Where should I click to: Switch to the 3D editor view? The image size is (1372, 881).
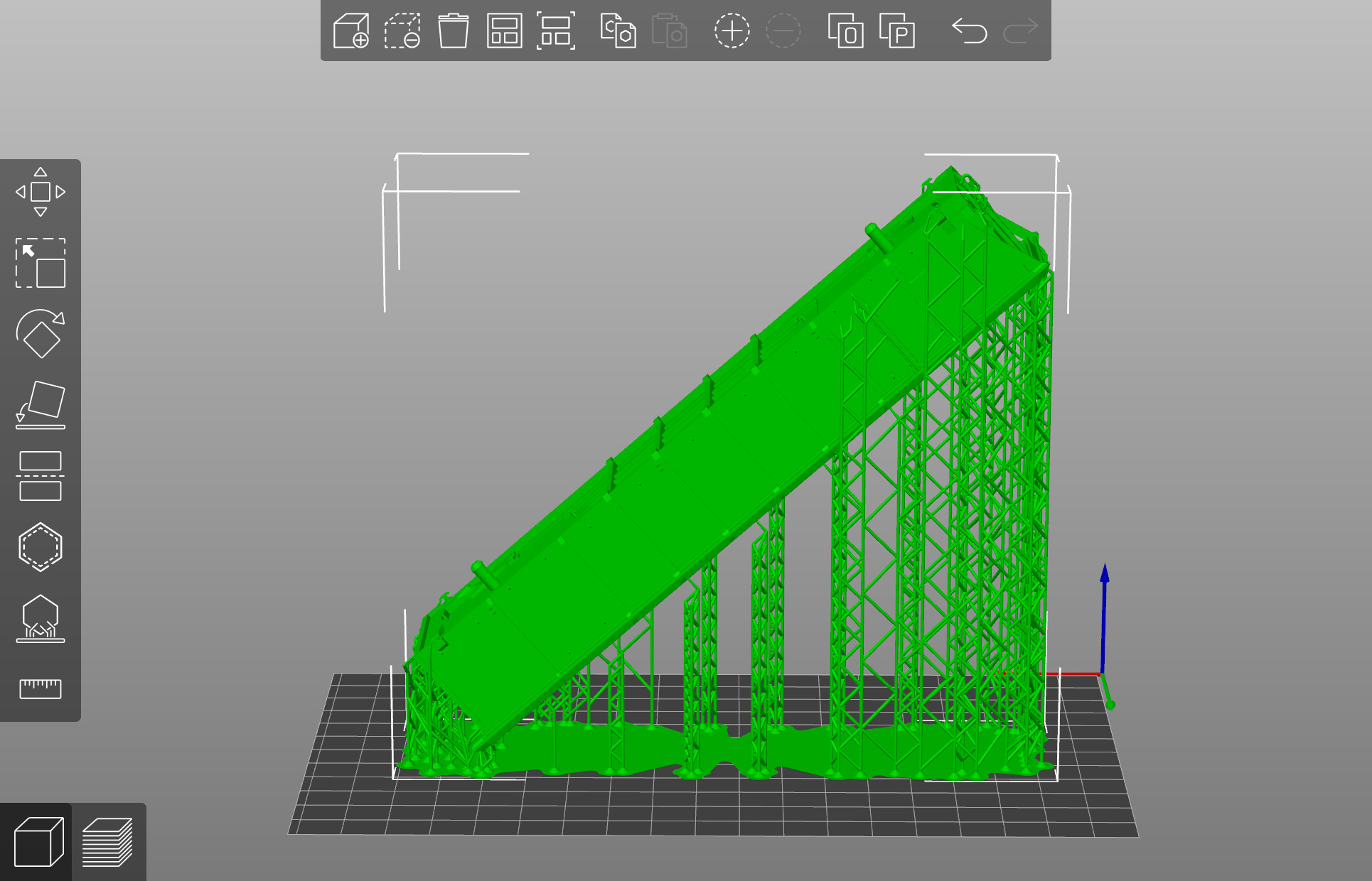38,842
